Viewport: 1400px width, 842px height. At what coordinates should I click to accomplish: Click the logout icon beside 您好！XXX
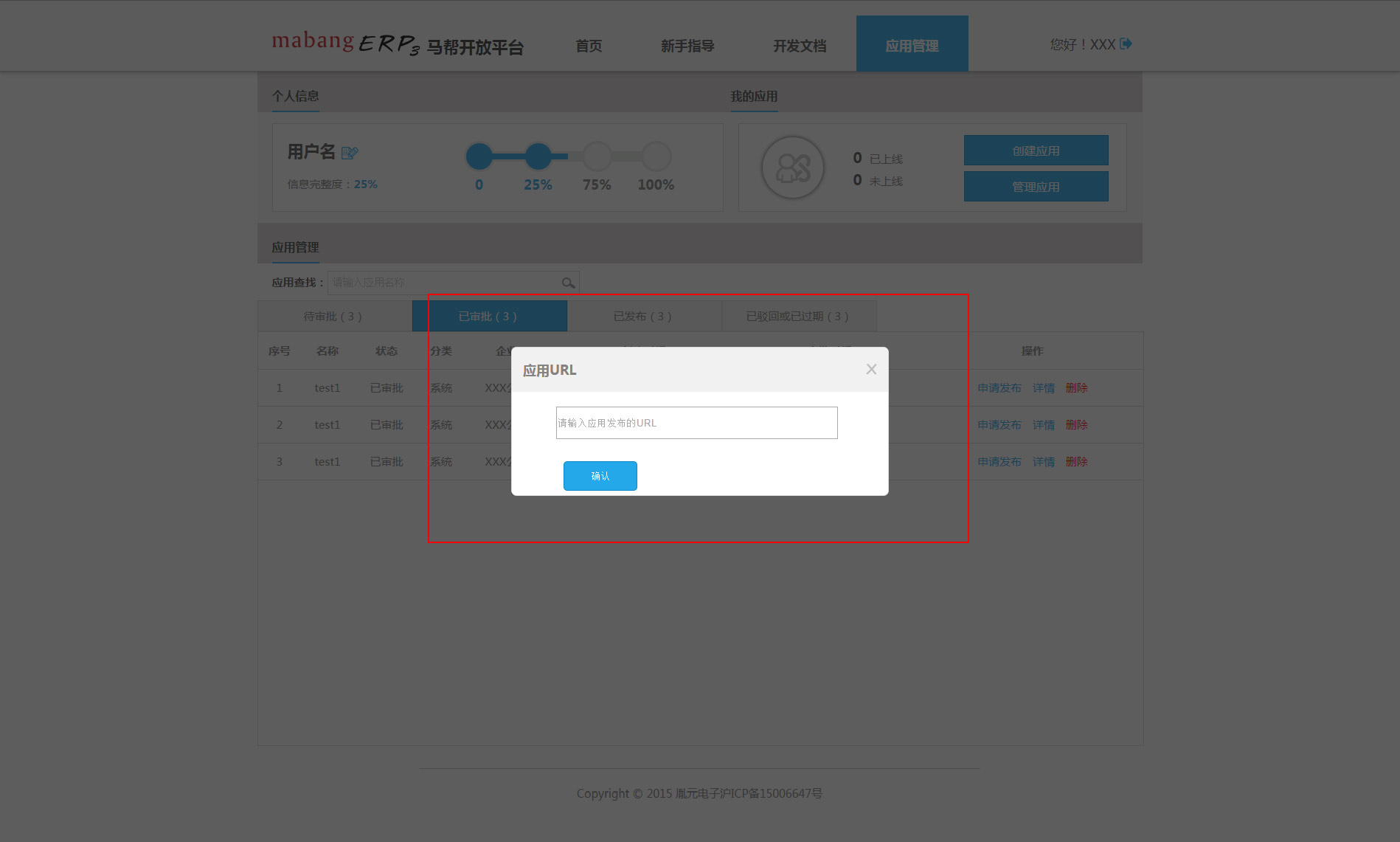click(1126, 44)
